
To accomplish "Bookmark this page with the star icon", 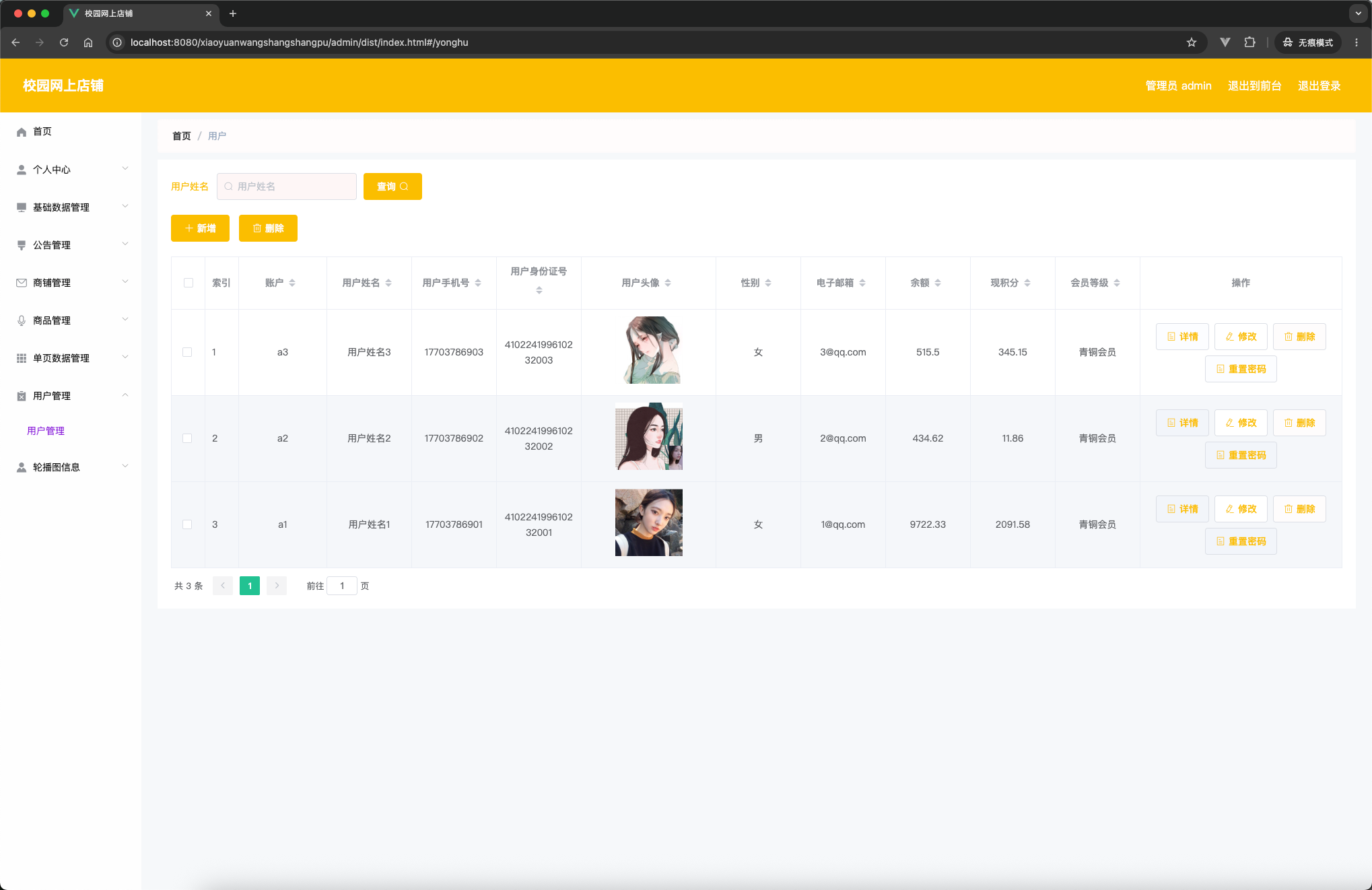I will tap(1192, 42).
